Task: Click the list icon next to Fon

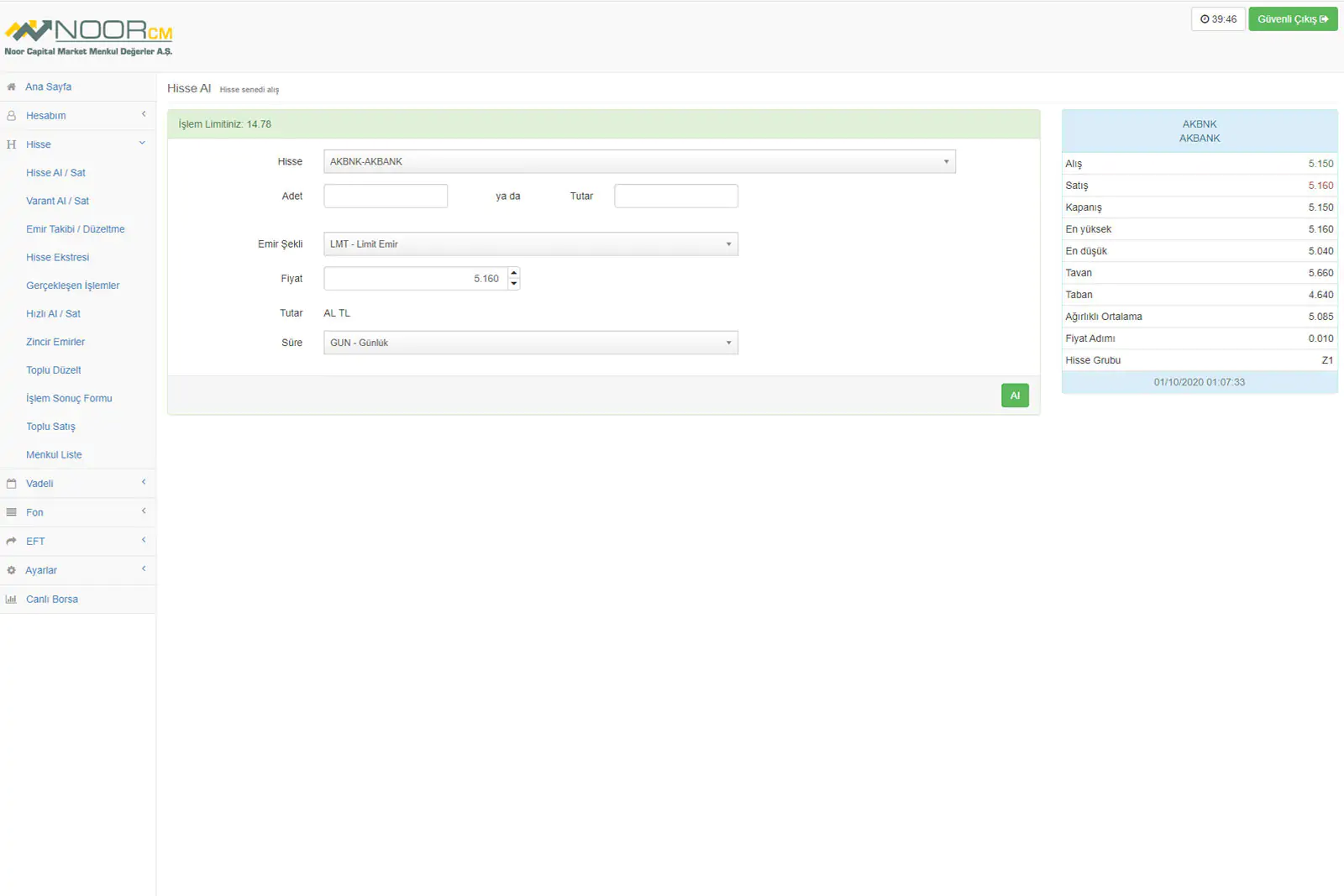Action: click(x=11, y=512)
